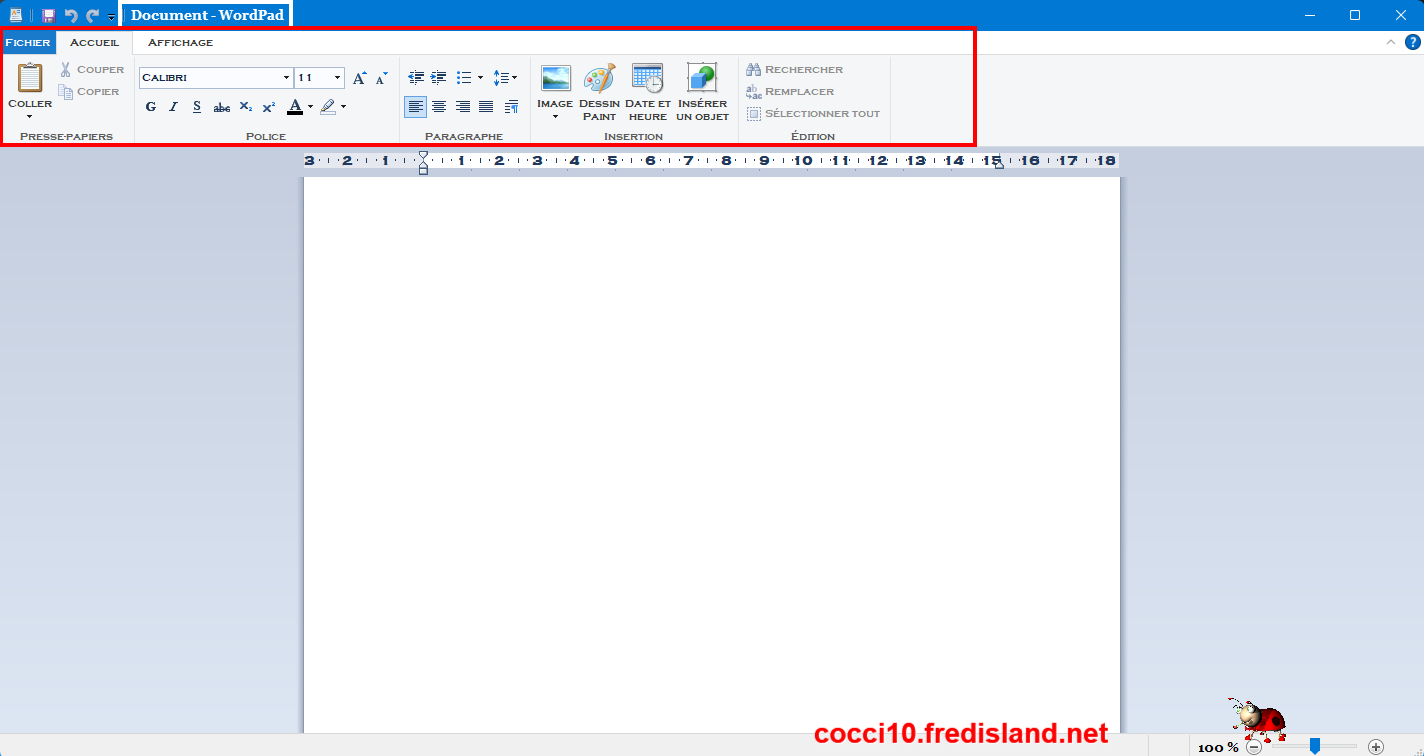
Task: Click the Save icon in the quick access toolbar
Action: [48, 16]
